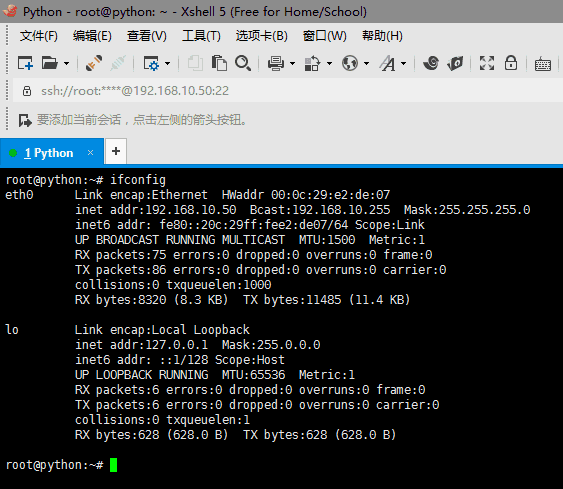563x489 pixels.
Task: Close the Python tab with its X
Action: (x=90, y=153)
